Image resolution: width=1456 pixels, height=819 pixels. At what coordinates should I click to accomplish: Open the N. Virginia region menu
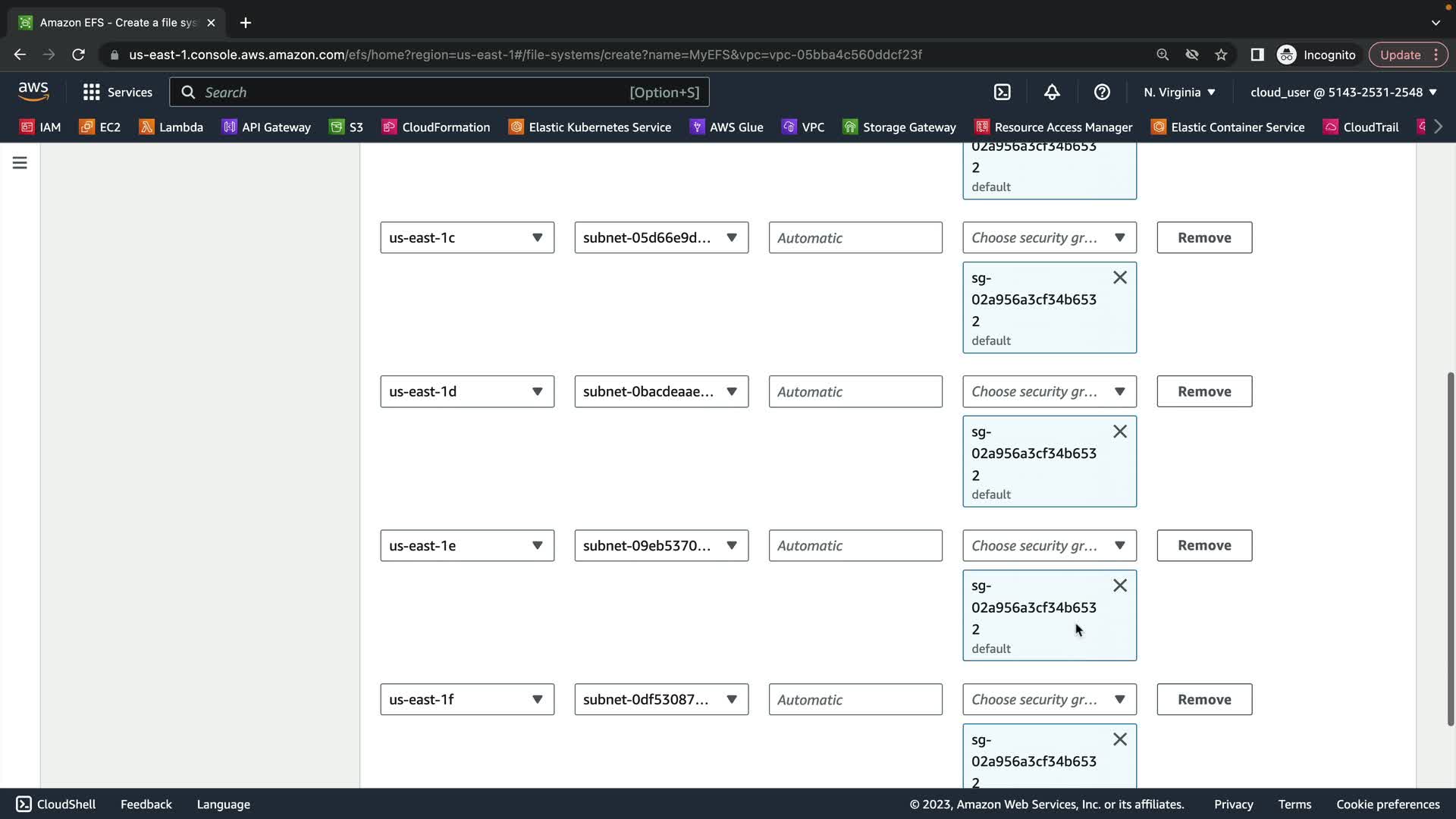1179,92
